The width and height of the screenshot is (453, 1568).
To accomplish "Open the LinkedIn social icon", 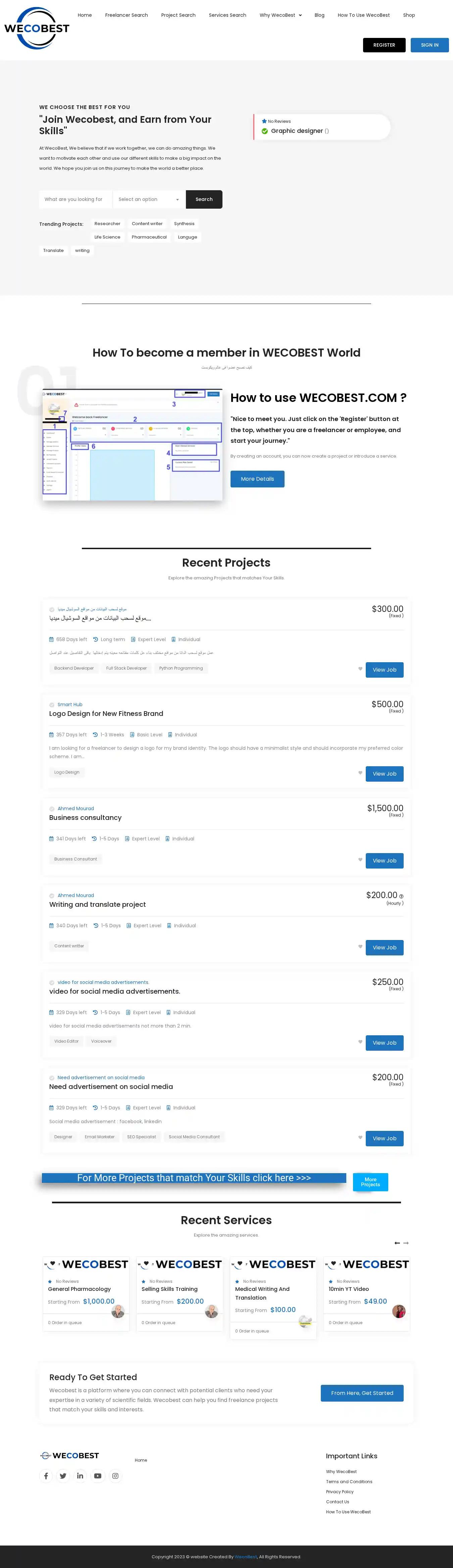I will click(80, 1475).
